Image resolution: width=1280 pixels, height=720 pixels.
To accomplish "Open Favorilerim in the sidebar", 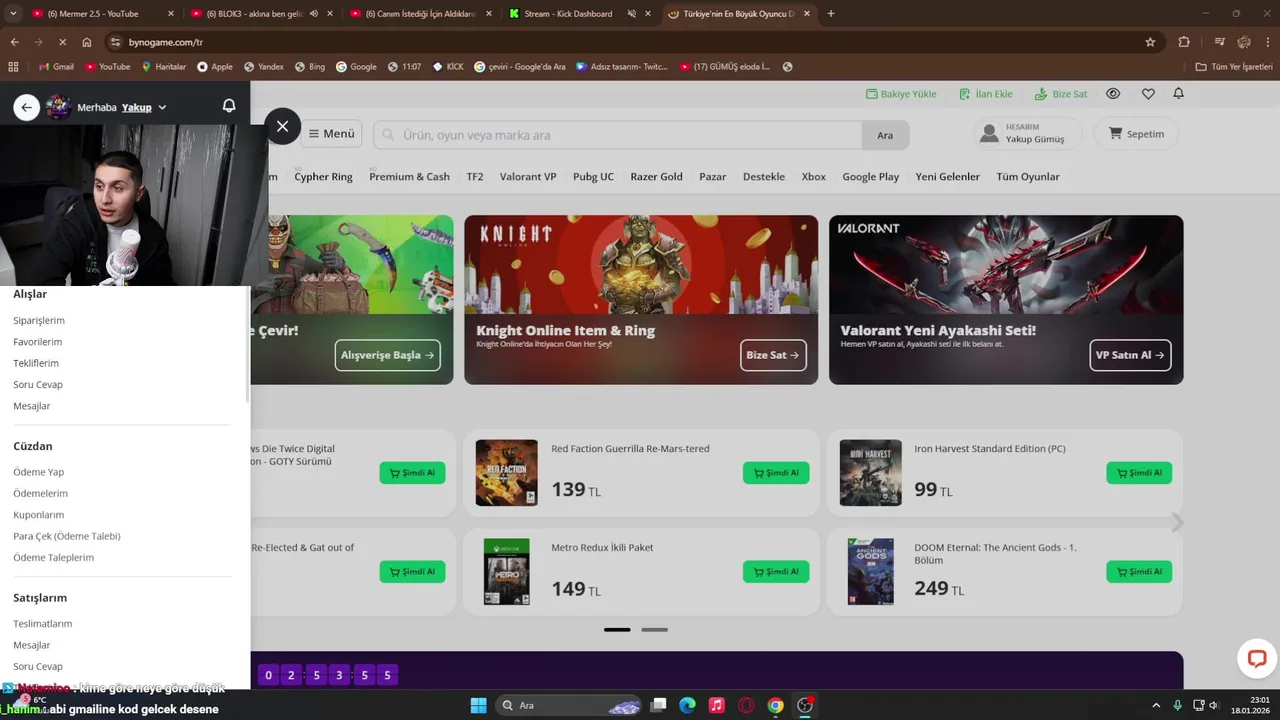I will pyautogui.click(x=38, y=342).
